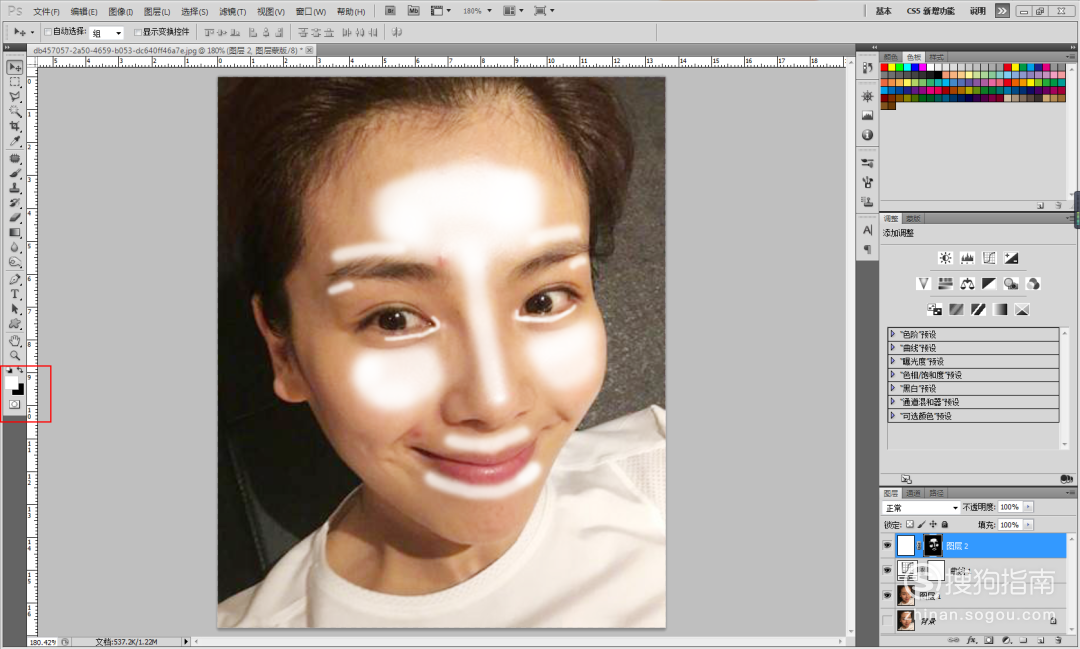Click the Brightness/Contrast adjustment icon

click(945, 258)
